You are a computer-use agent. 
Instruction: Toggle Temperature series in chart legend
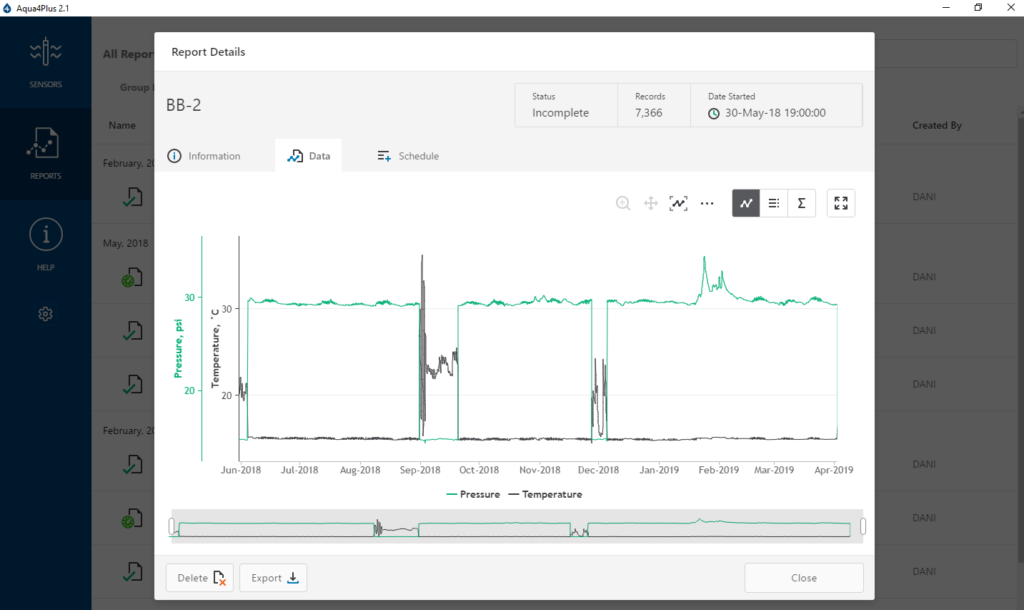click(545, 494)
